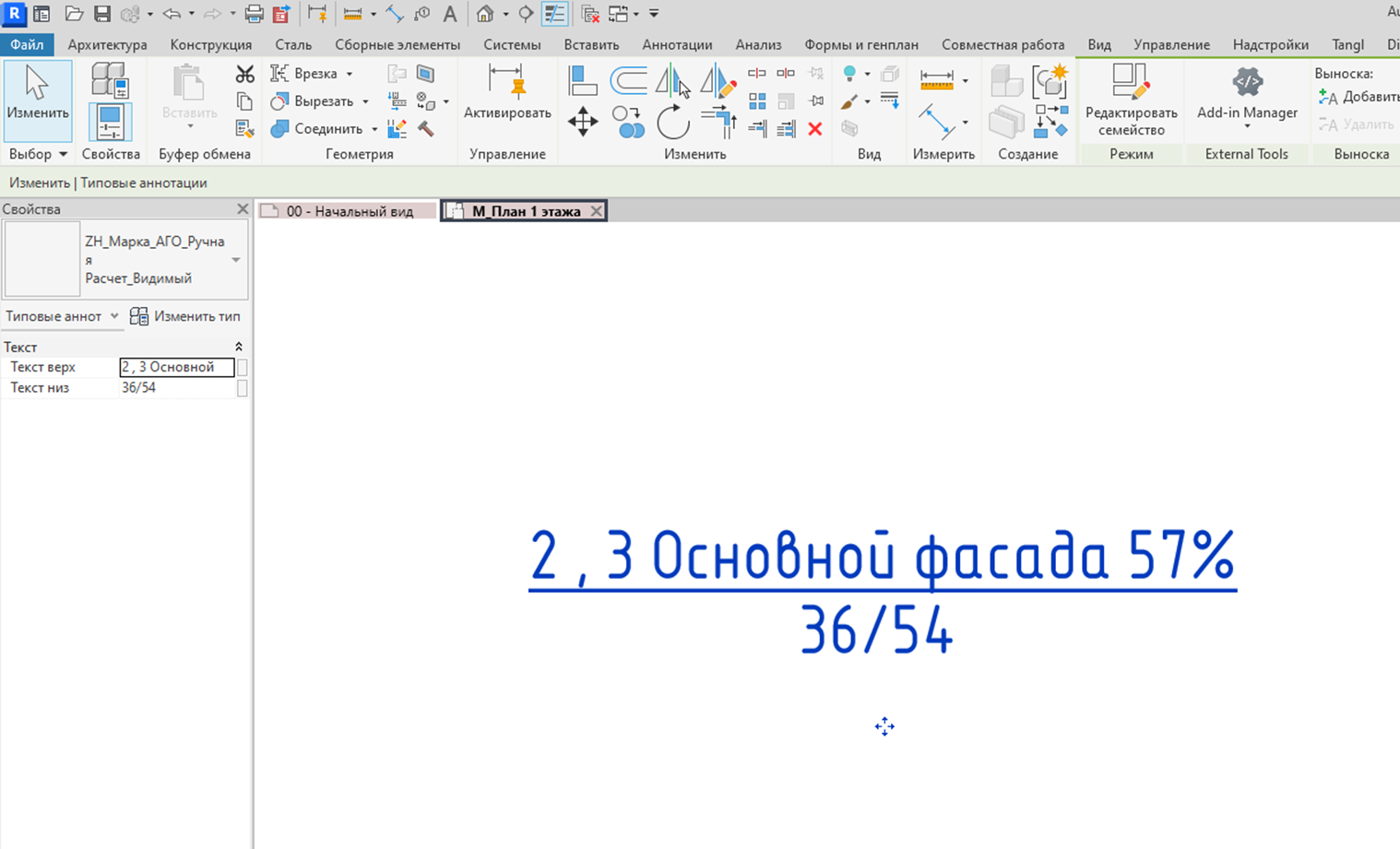
Task: Expand the Add-in Manager dropdown
Action: coord(1247,126)
